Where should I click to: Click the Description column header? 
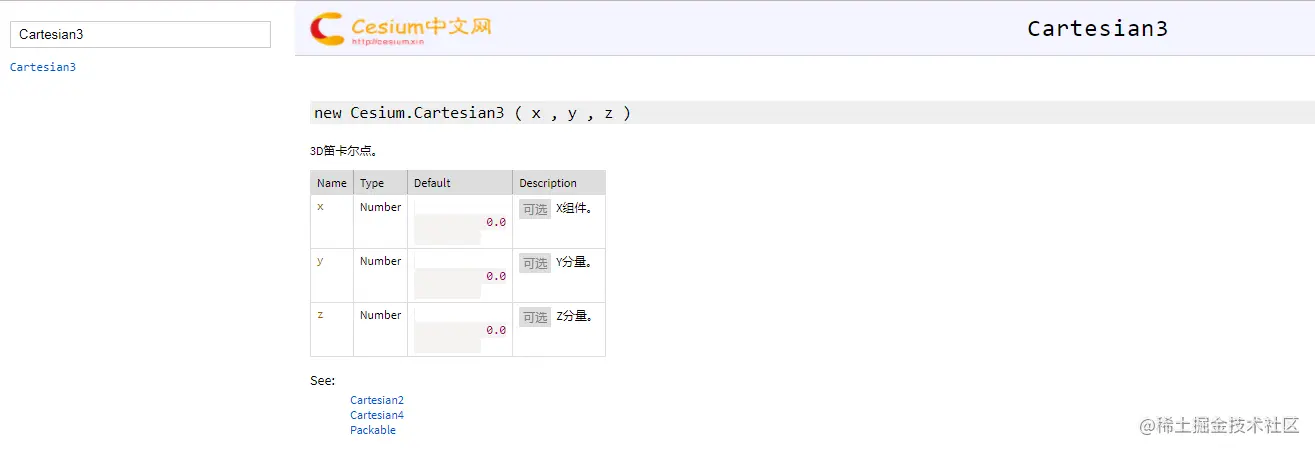[548, 183]
